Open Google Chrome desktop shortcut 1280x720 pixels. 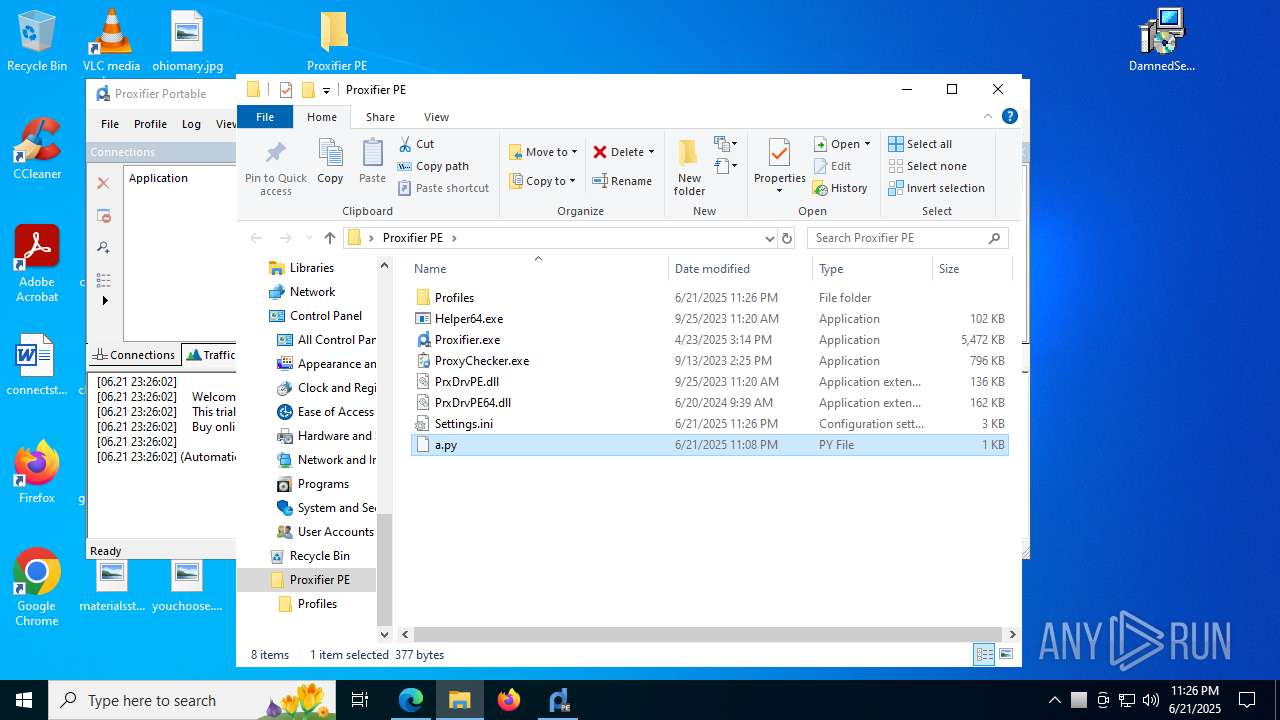(37, 588)
